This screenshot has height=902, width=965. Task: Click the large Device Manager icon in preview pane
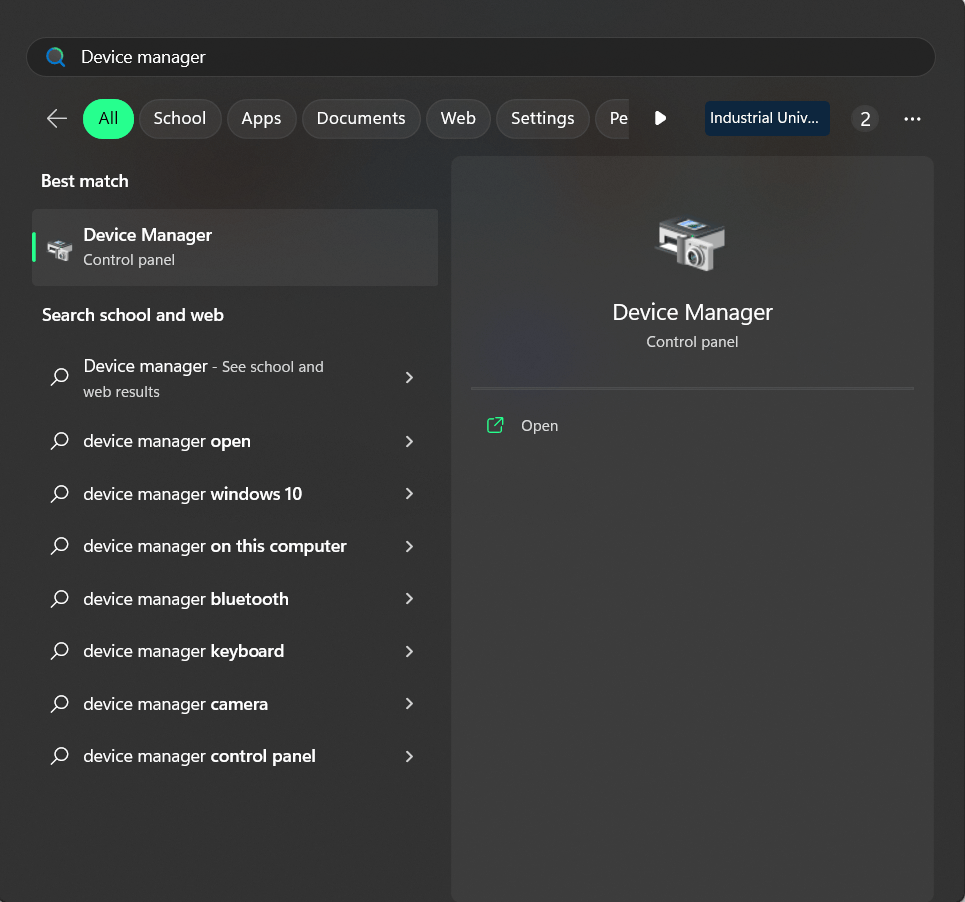coord(692,244)
